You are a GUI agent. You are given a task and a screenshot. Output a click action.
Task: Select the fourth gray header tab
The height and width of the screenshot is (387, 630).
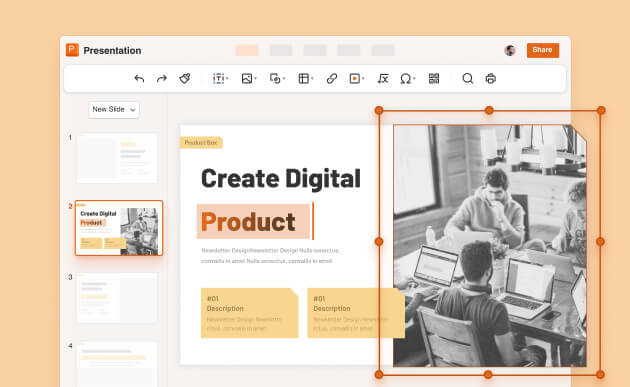349,50
